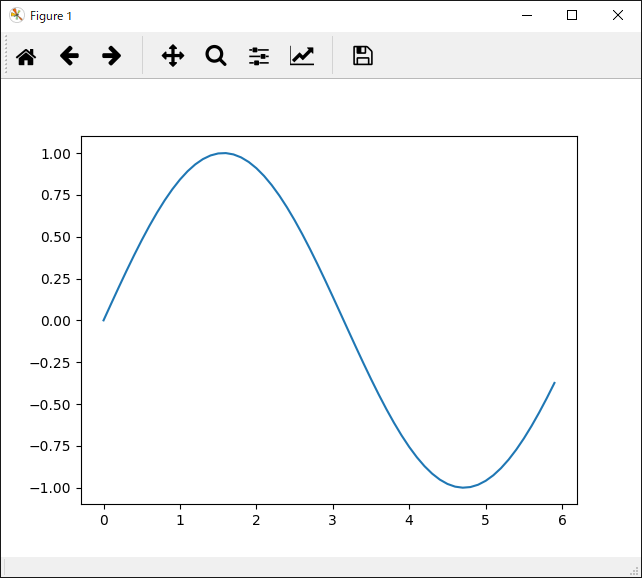Toggle the Zoom to rectangle magnifier tool
The width and height of the screenshot is (642, 578).
[x=216, y=56]
